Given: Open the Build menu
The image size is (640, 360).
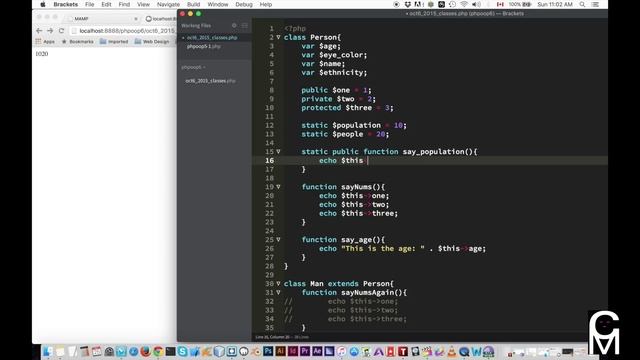Looking at the screenshot, I should point(193,4).
